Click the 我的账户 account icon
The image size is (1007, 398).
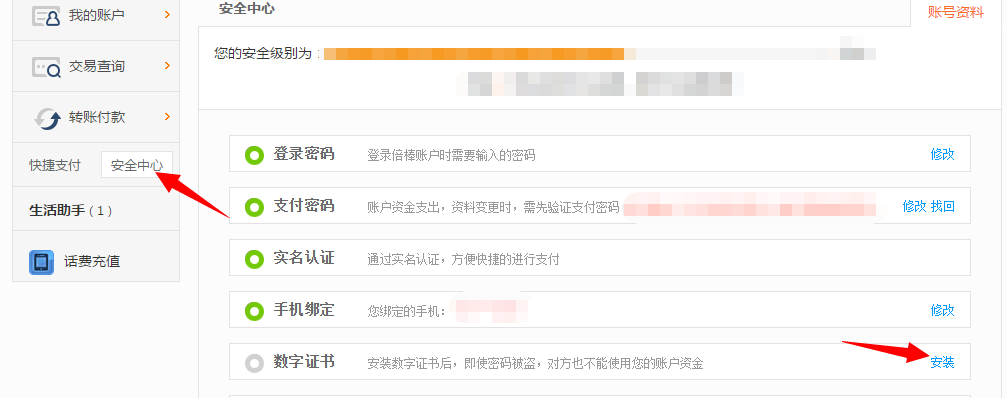(x=46, y=15)
